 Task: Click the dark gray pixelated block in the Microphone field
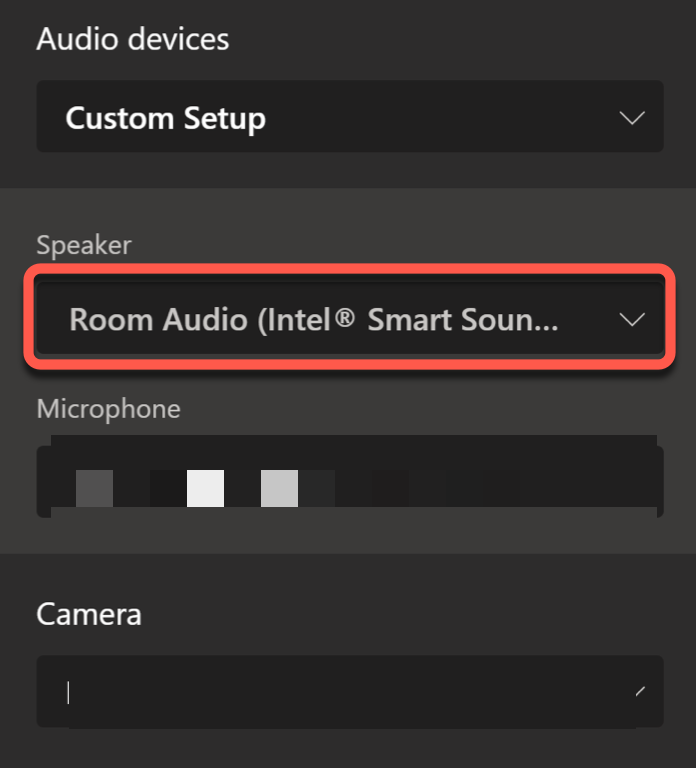[95, 488]
